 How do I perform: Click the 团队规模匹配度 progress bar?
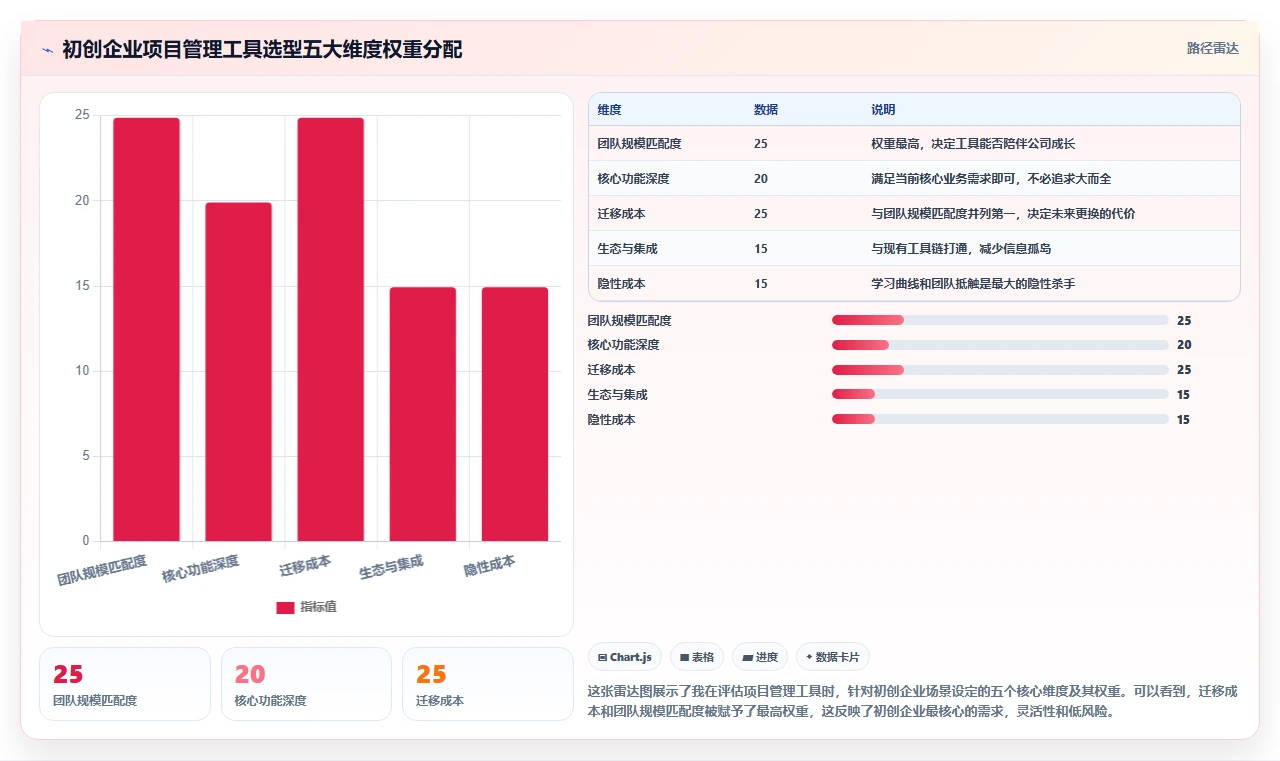click(x=1000, y=320)
